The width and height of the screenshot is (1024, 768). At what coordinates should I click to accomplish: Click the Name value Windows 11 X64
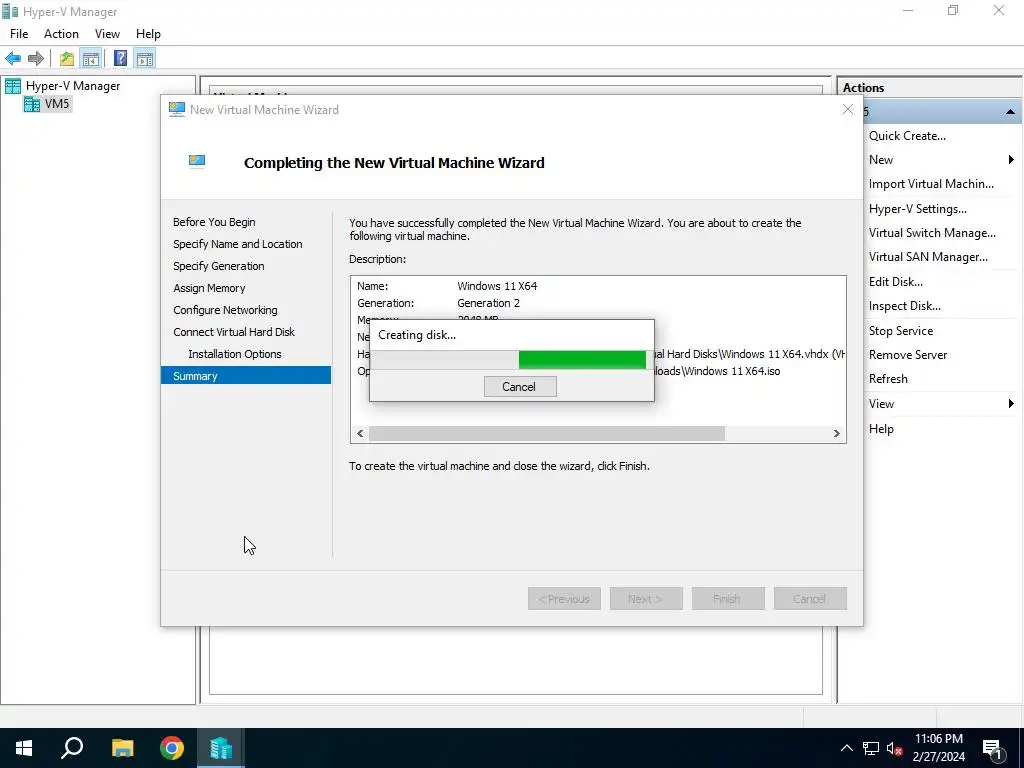497,286
